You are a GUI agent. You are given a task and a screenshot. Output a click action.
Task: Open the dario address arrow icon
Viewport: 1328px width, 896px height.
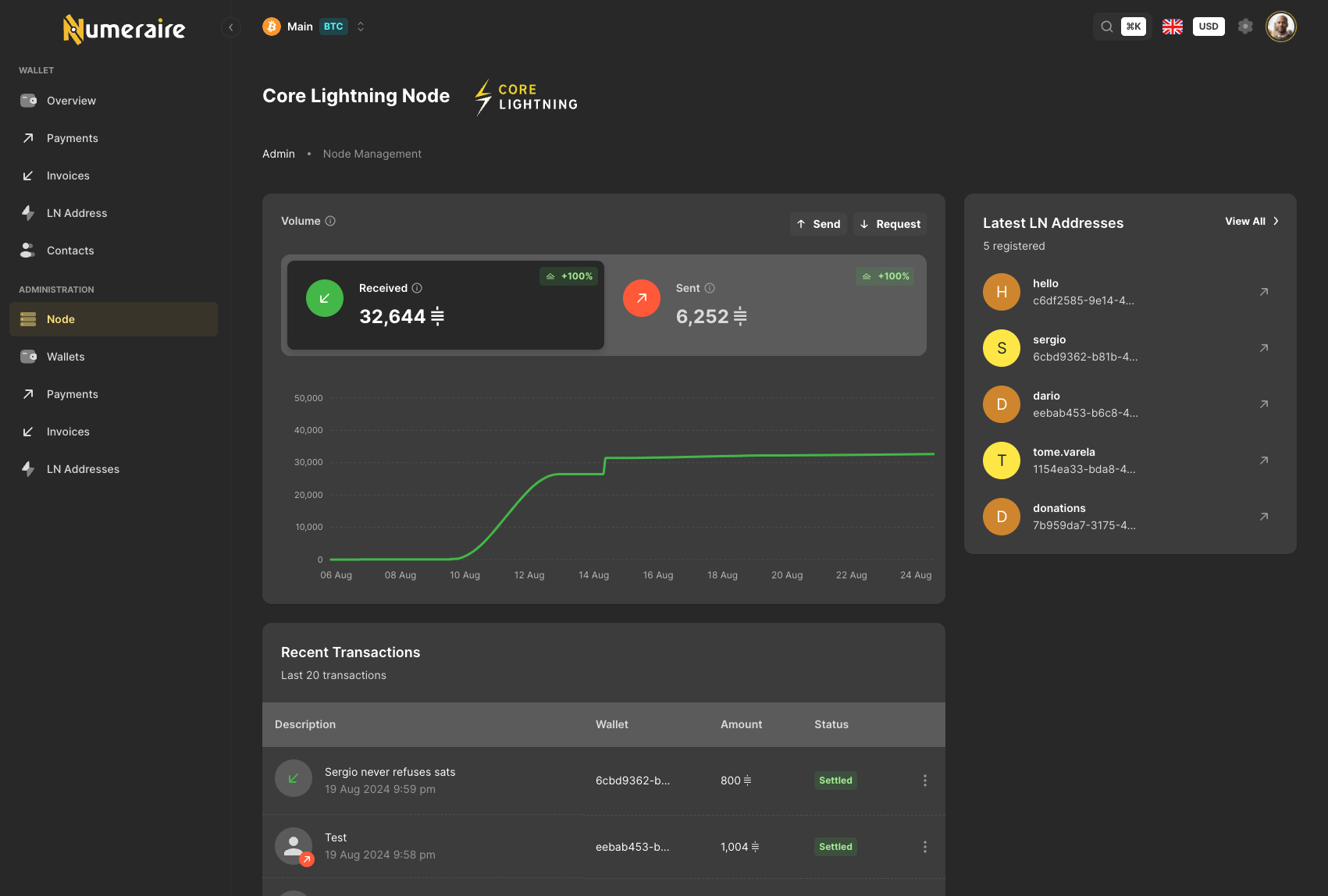1264,404
